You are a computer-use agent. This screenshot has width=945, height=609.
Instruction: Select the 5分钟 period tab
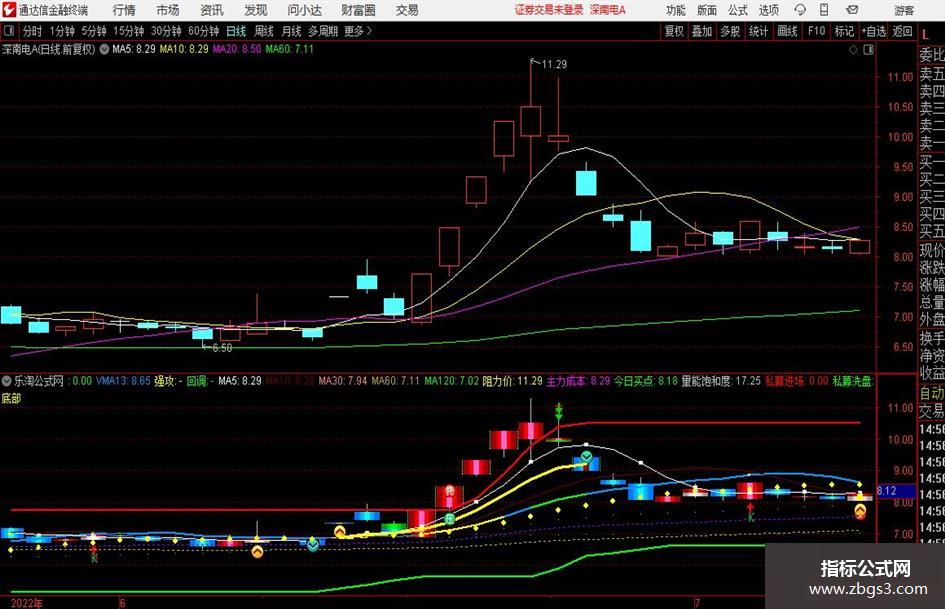tap(94, 31)
